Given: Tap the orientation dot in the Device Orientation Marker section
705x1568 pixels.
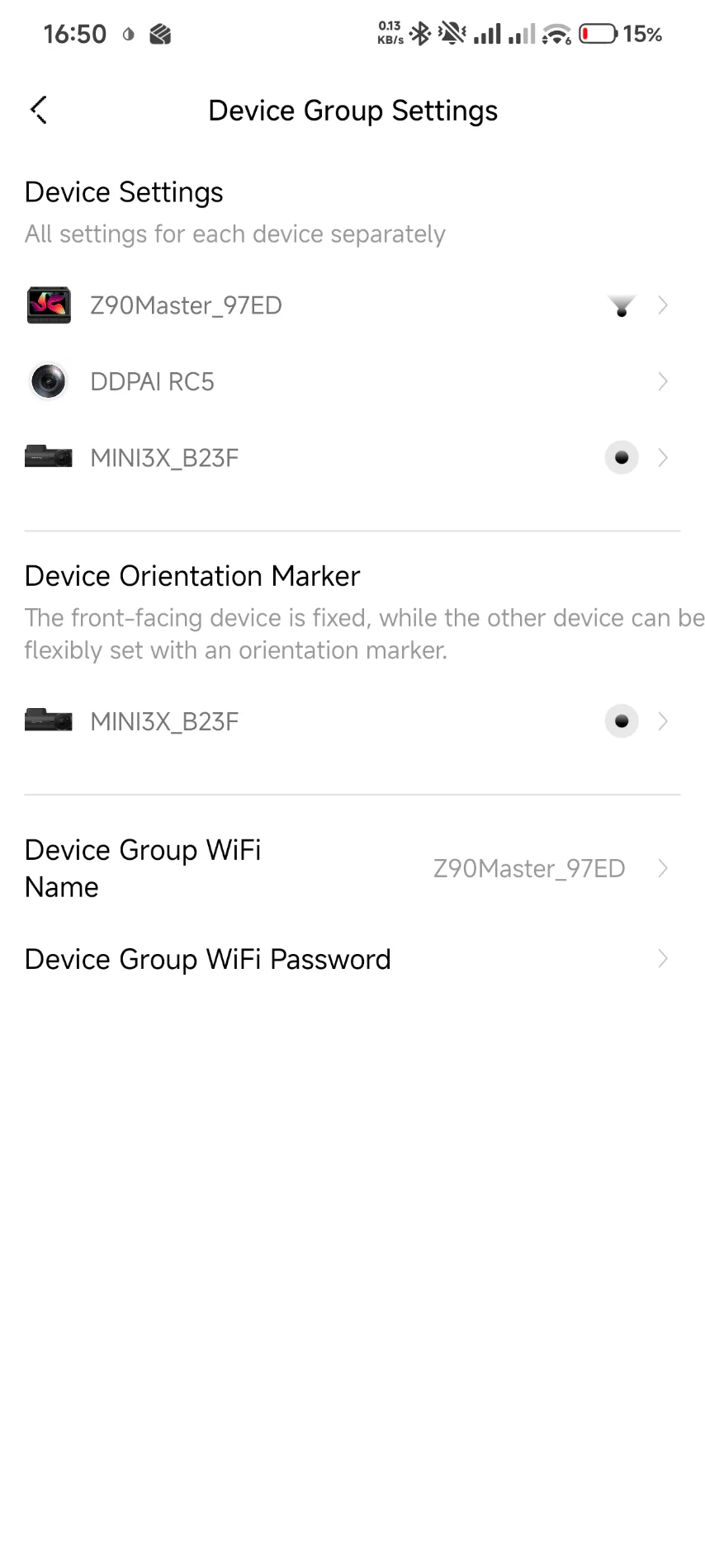Looking at the screenshot, I should pos(622,721).
